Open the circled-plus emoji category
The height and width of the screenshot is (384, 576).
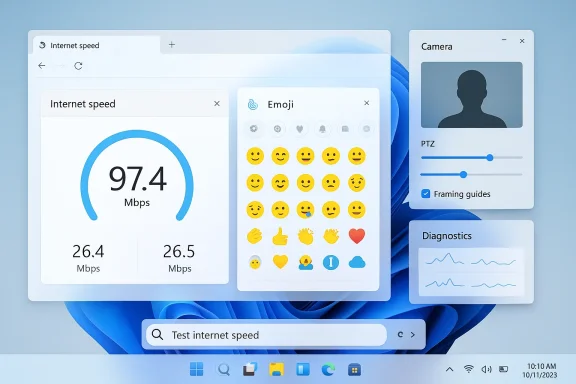(x=277, y=129)
